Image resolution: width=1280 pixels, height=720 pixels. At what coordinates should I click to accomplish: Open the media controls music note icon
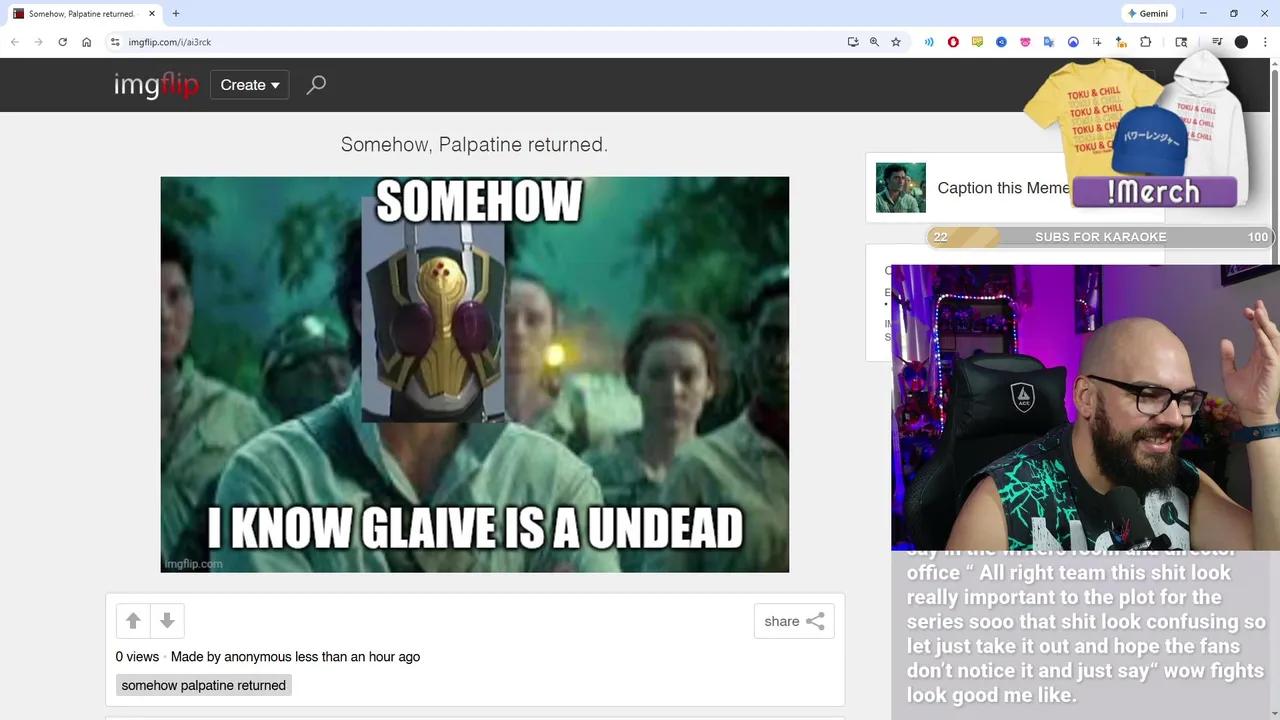tap(1217, 42)
